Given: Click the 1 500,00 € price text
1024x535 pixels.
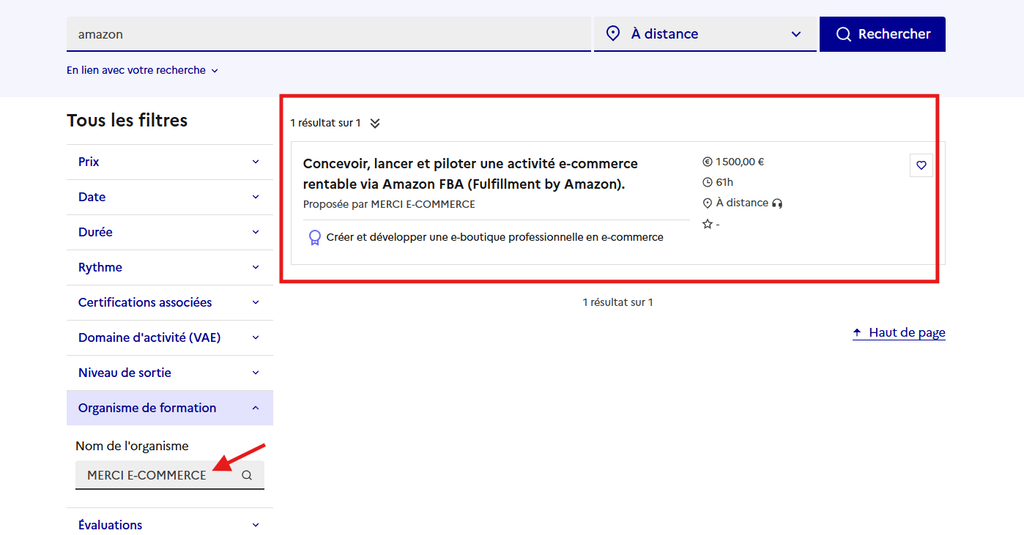Looking at the screenshot, I should click(739, 162).
